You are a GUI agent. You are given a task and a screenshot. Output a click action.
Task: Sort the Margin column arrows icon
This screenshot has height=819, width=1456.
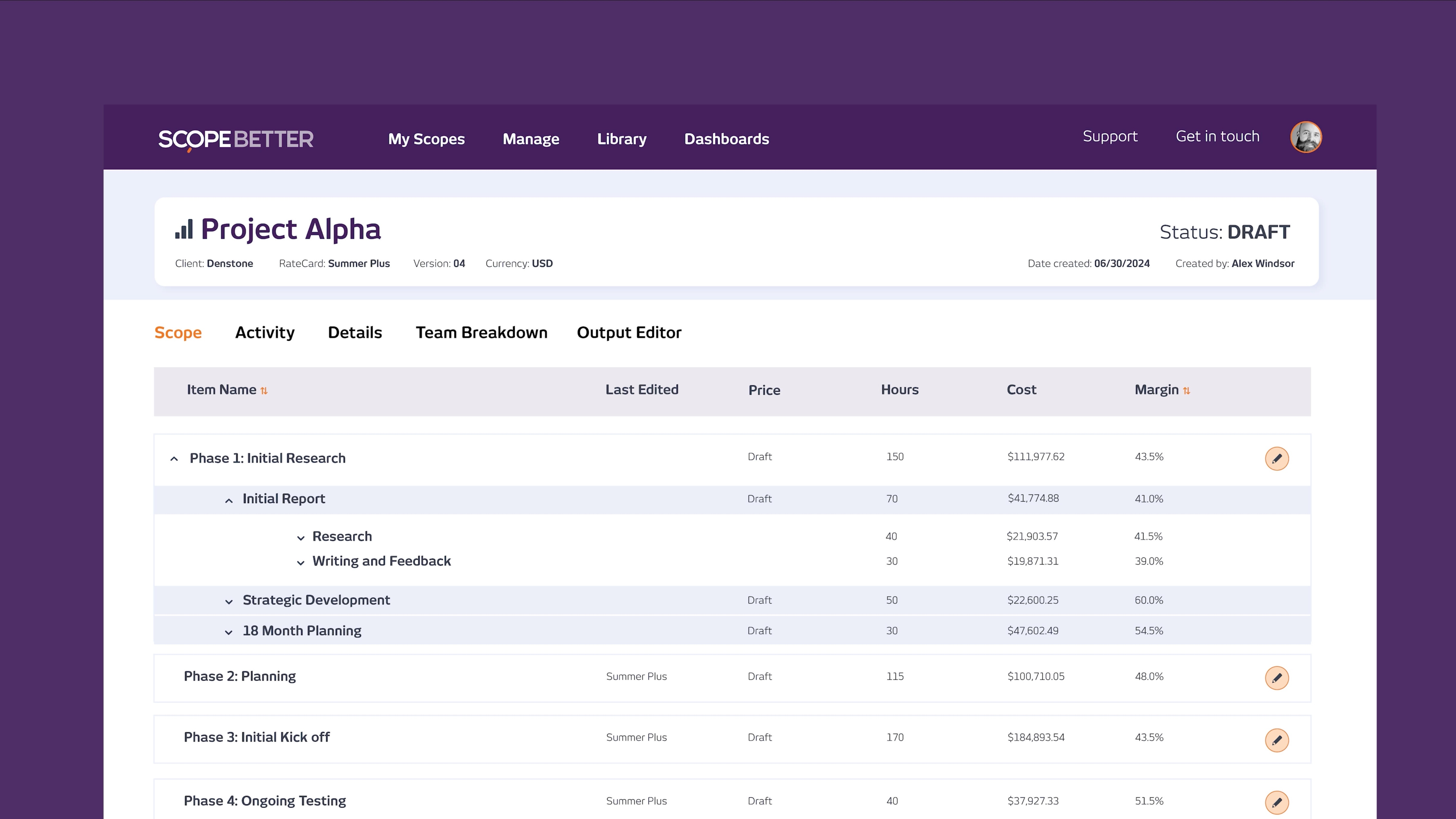click(x=1186, y=390)
